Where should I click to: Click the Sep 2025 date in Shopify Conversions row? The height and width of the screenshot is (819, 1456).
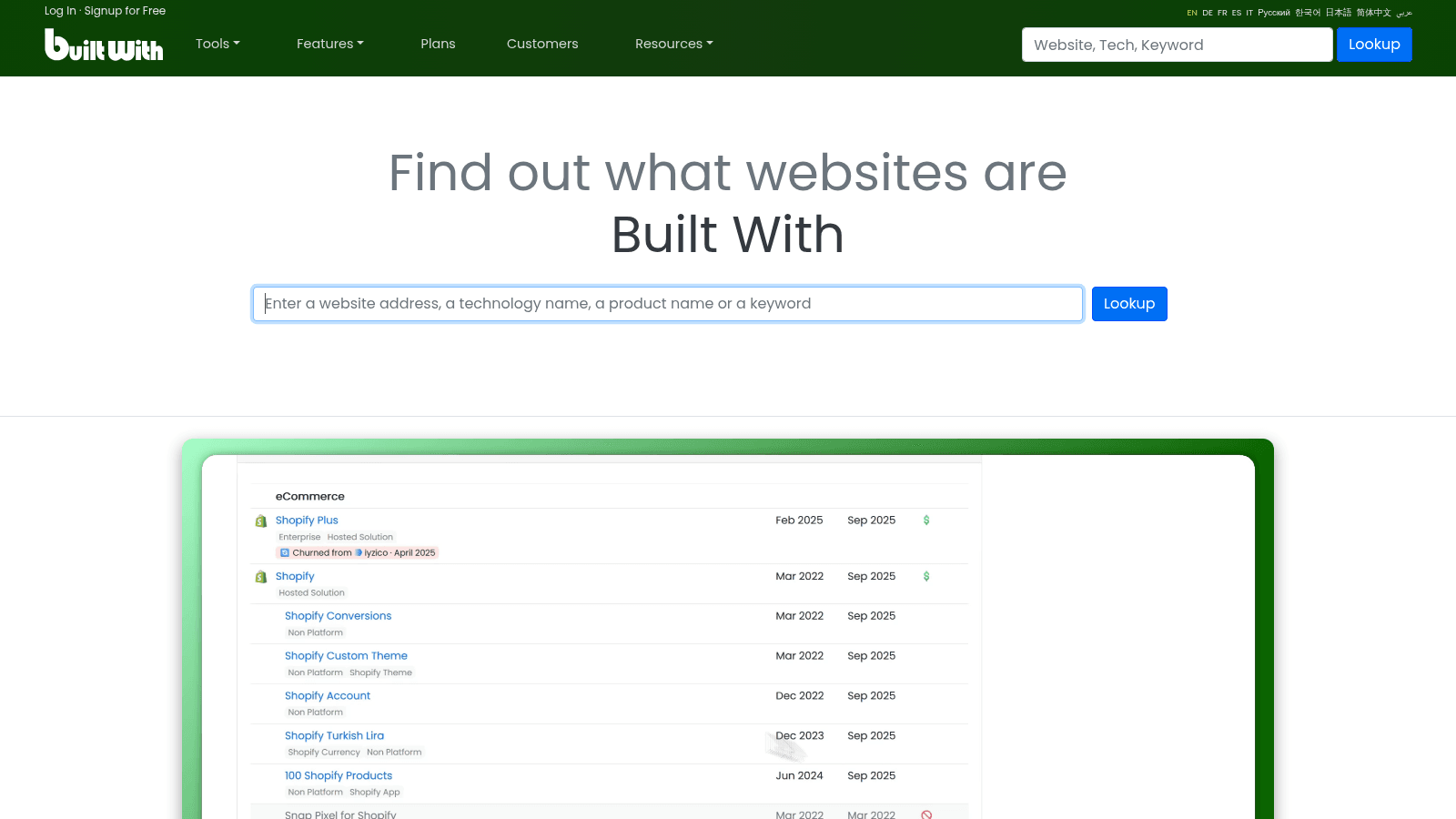pos(871,616)
